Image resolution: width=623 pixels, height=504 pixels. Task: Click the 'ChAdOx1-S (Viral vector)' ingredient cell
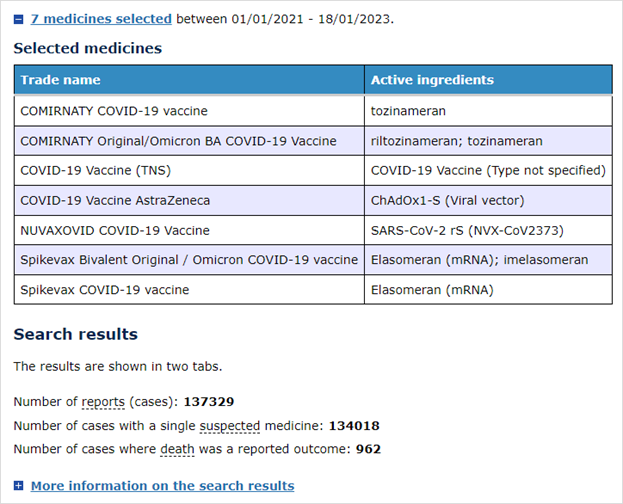pos(446,201)
